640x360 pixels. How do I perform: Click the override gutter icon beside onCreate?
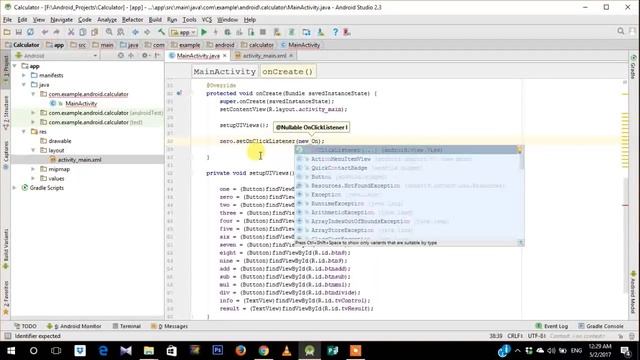click(179, 93)
